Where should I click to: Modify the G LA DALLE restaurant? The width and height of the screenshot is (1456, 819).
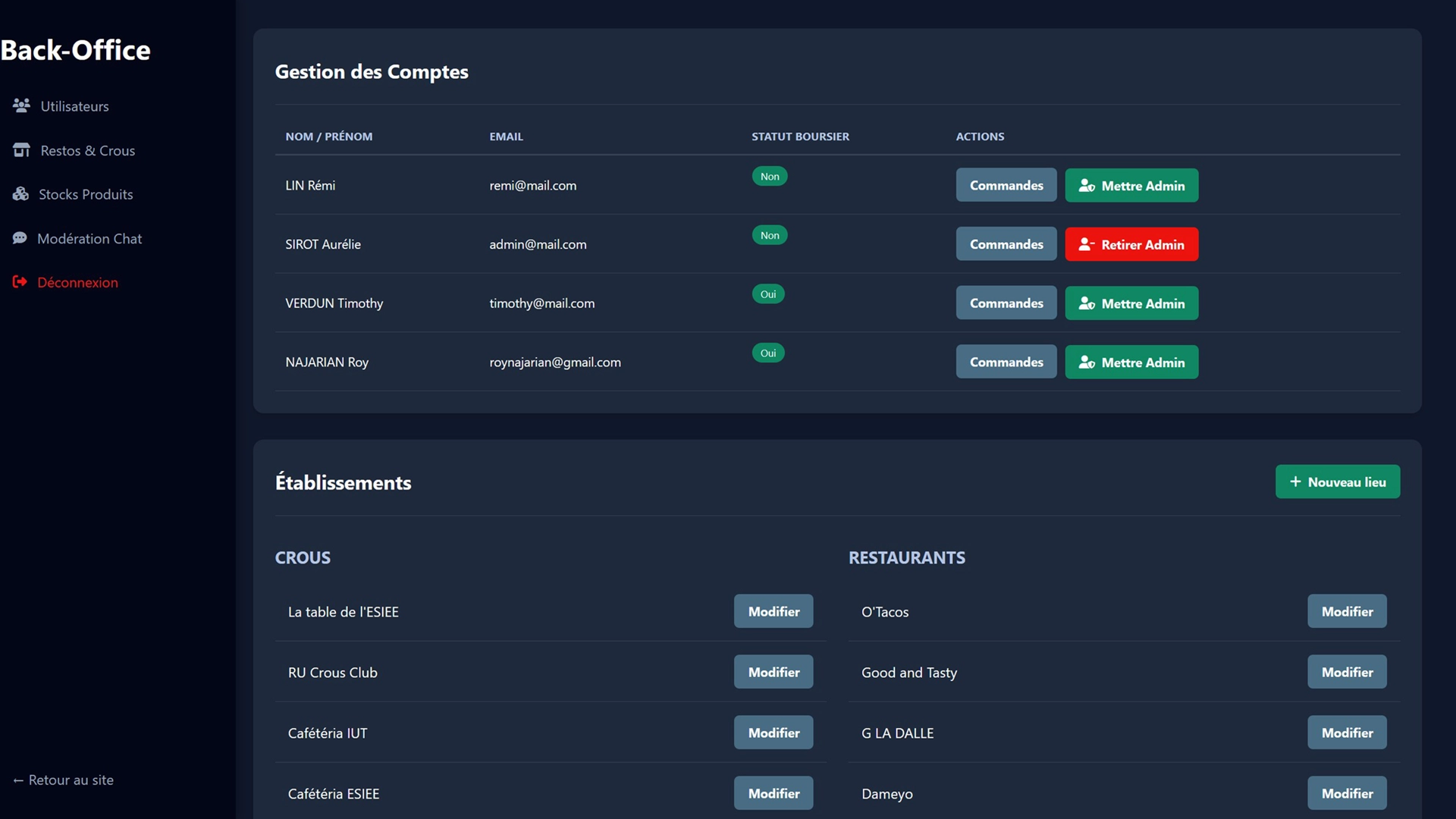tap(1347, 733)
